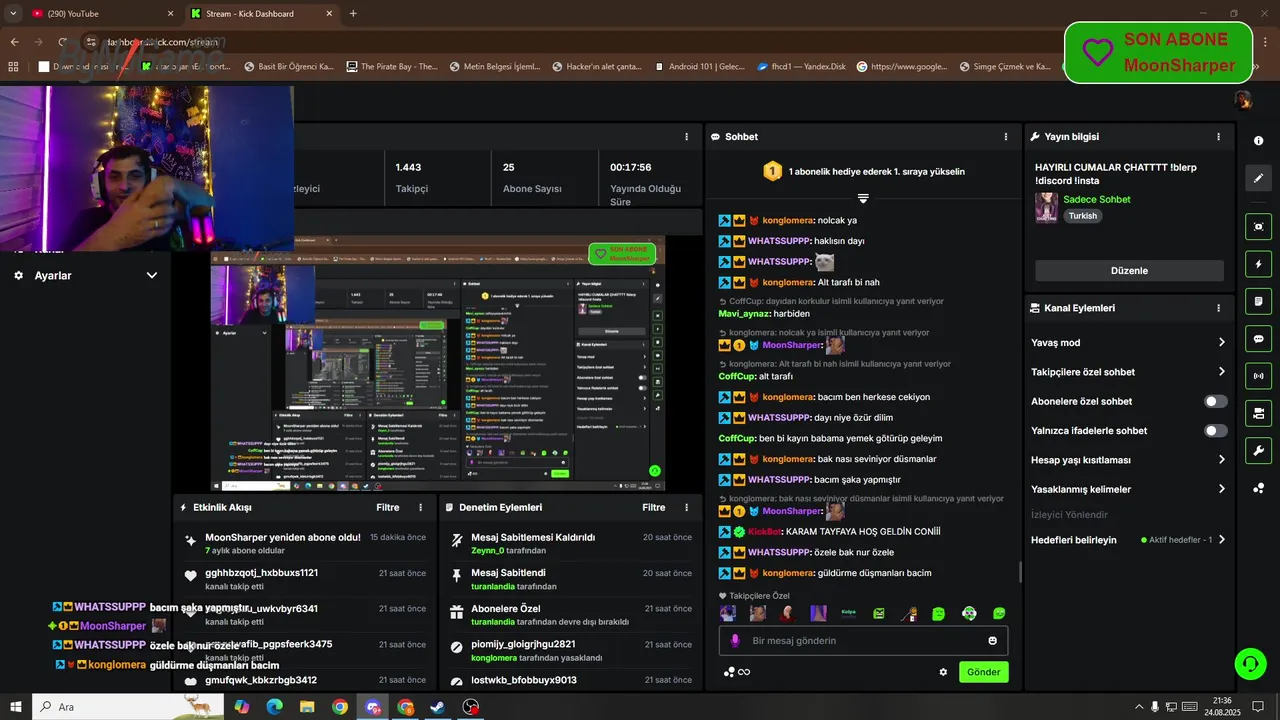The image size is (1280, 720).
Task: Open Sohbet panel three-dot menu
Action: 1006,137
